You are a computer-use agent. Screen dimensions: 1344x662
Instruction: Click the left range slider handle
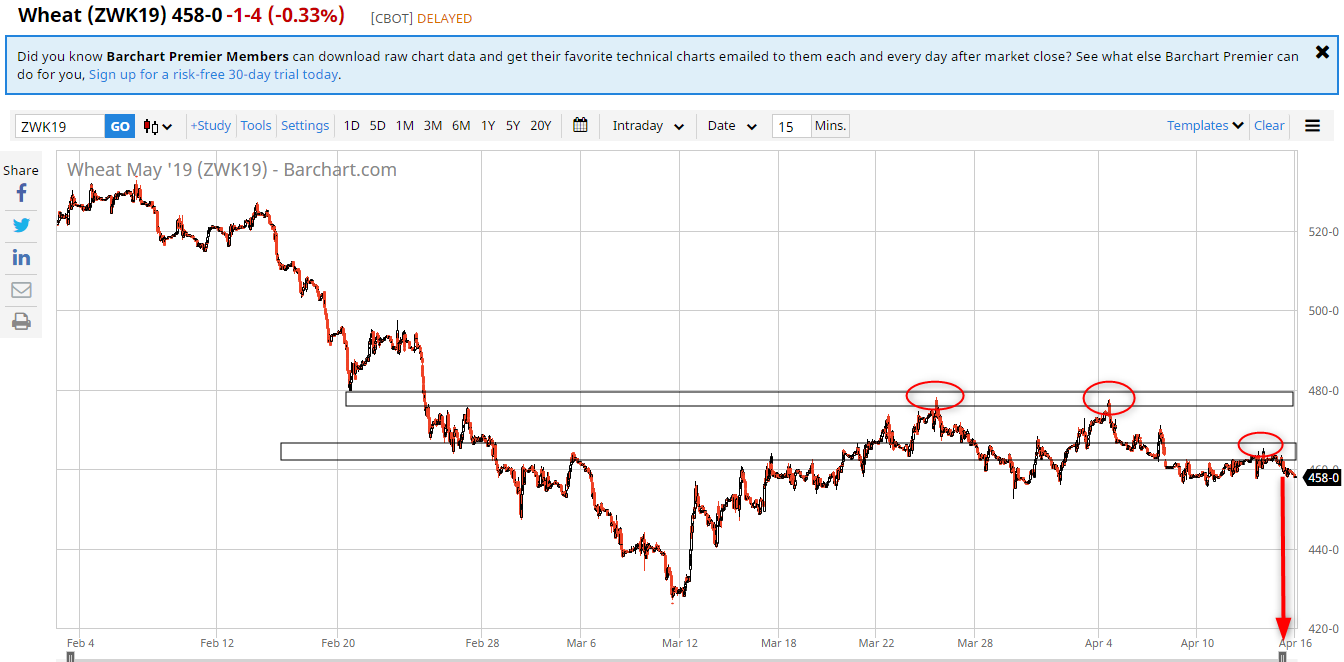(x=70, y=656)
